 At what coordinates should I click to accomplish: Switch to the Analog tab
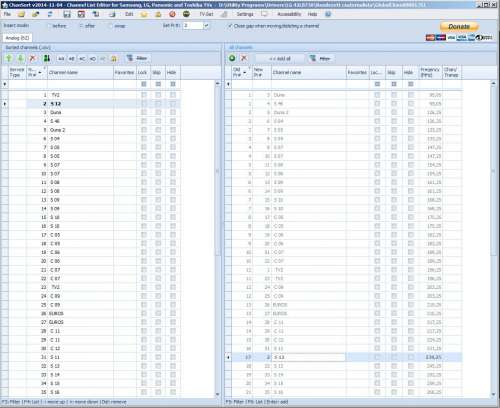(x=17, y=38)
